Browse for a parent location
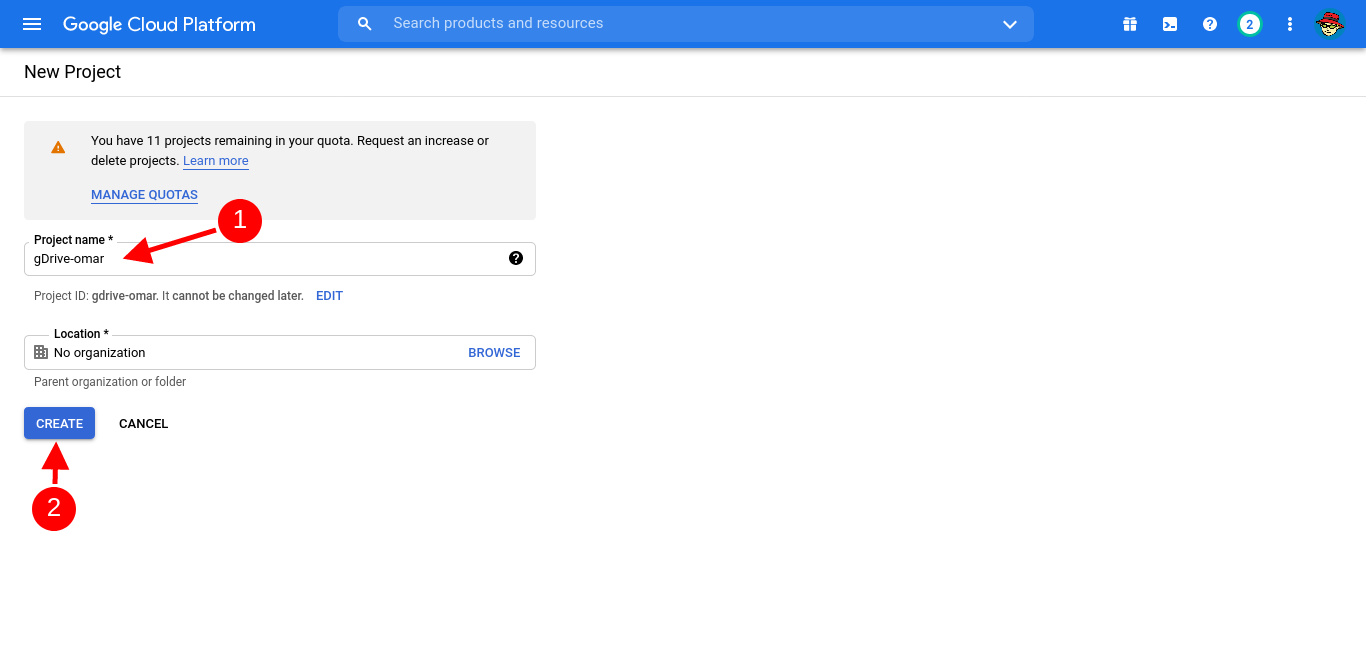Viewport: 1366px width, 669px height. click(494, 353)
